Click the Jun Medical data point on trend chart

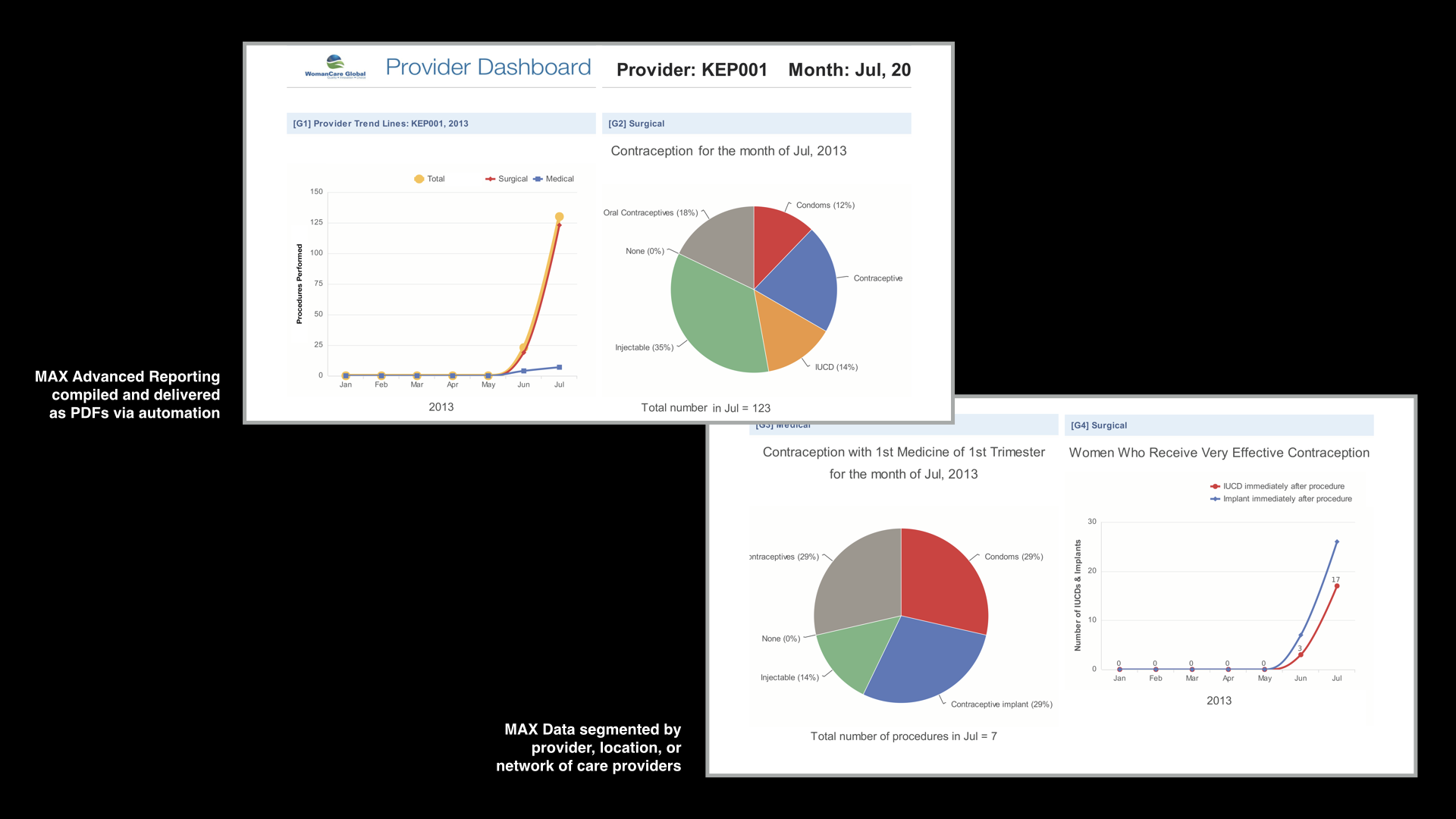click(x=524, y=371)
